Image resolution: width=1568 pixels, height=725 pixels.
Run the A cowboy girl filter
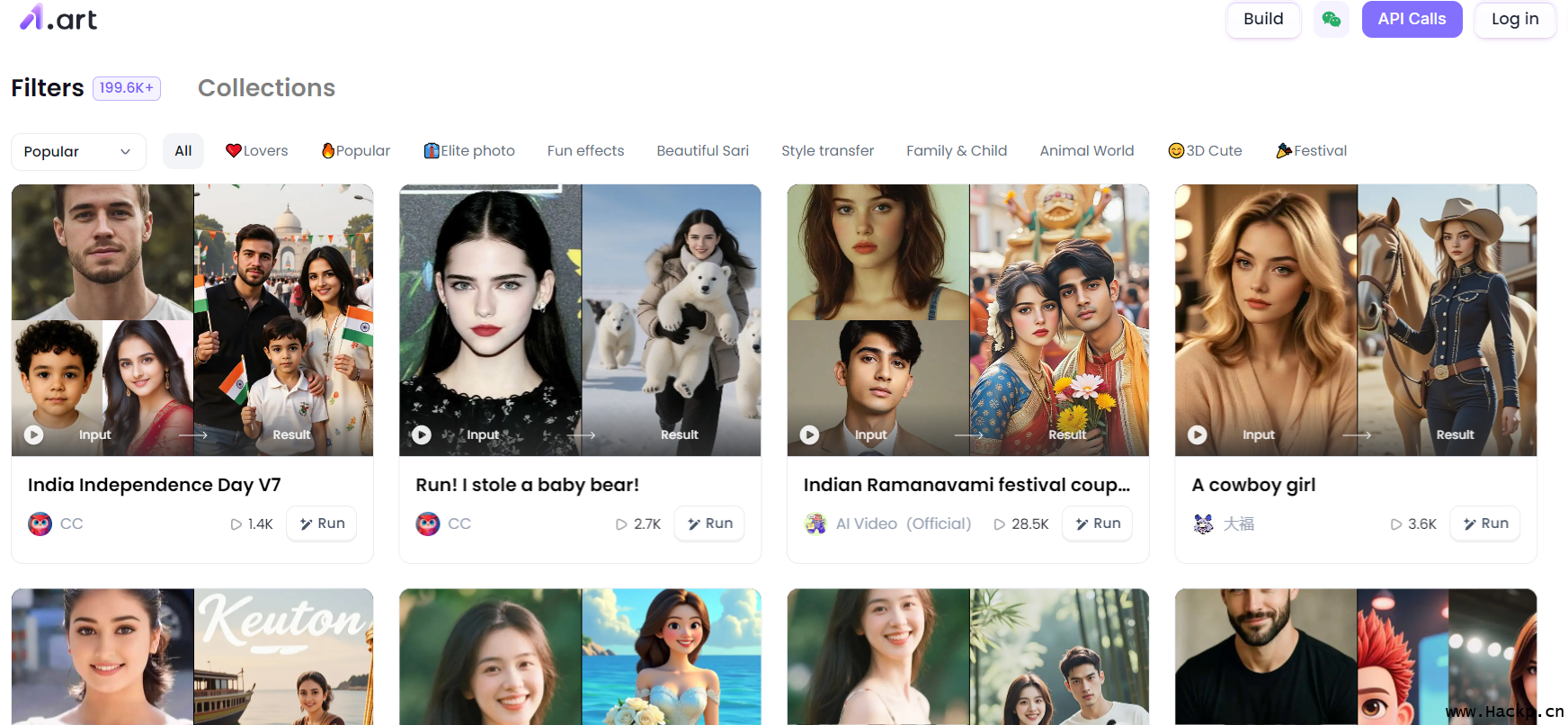[1484, 524]
